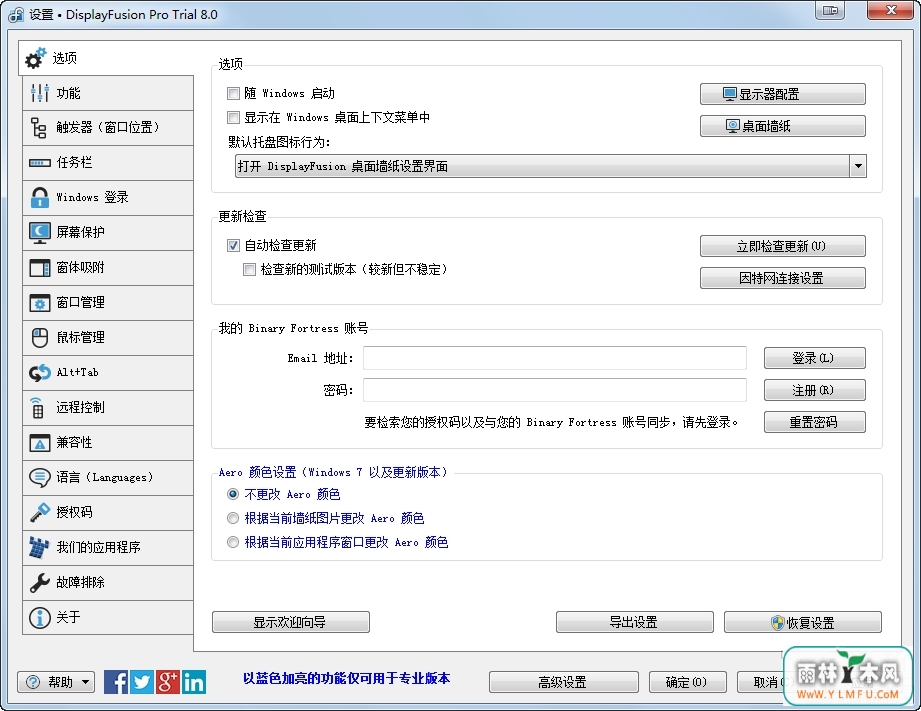
Task: Click the mouse icon for 鼠标管理
Action: (x=39, y=337)
